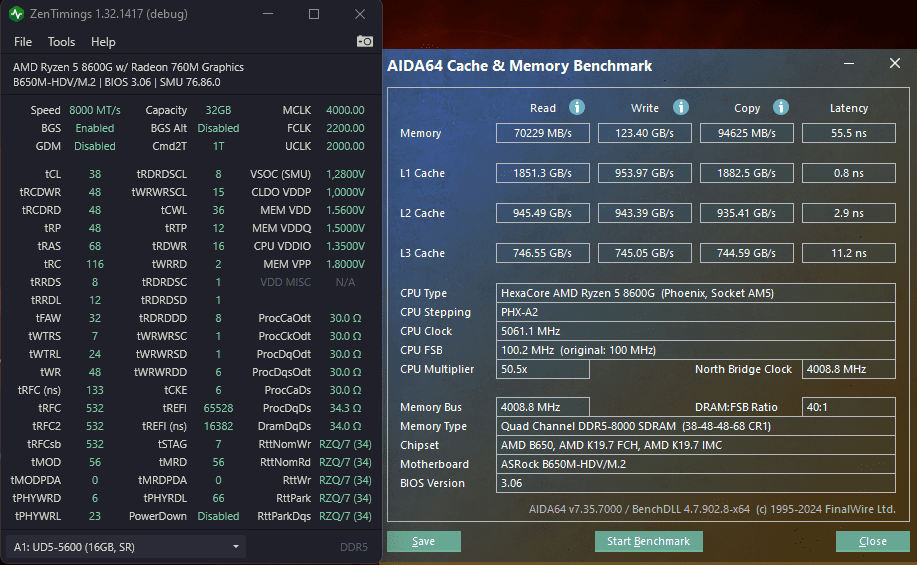Click the North Bridge Clock field 4008.8 MHz

tap(849, 369)
